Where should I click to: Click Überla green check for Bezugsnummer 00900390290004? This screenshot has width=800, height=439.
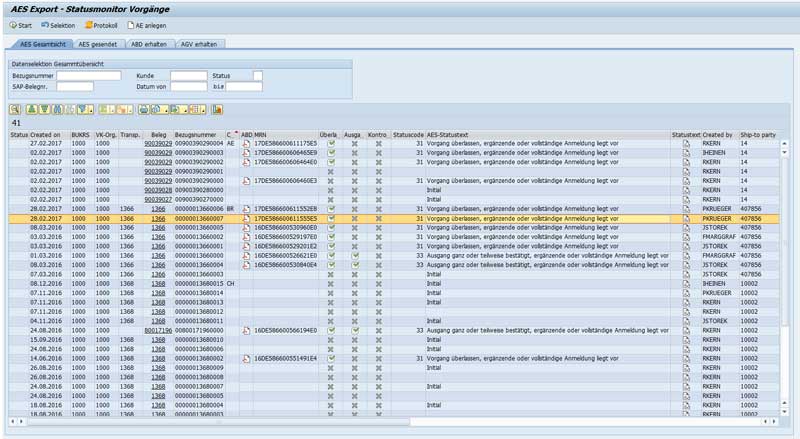point(331,143)
